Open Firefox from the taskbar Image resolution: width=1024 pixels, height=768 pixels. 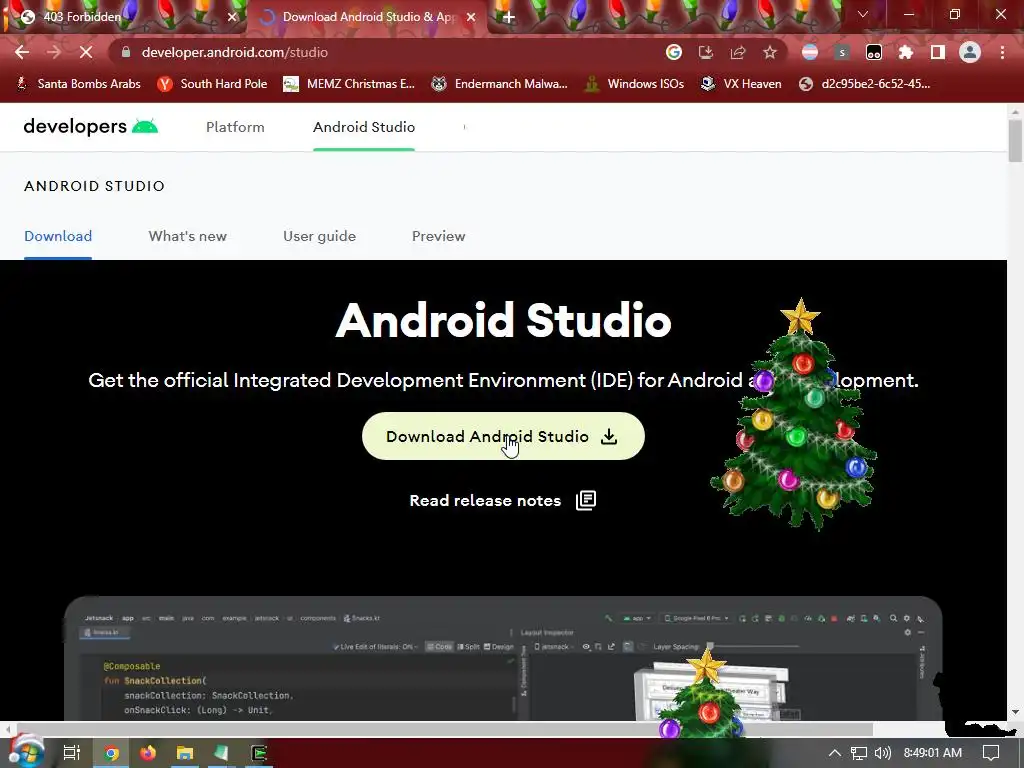[148, 753]
